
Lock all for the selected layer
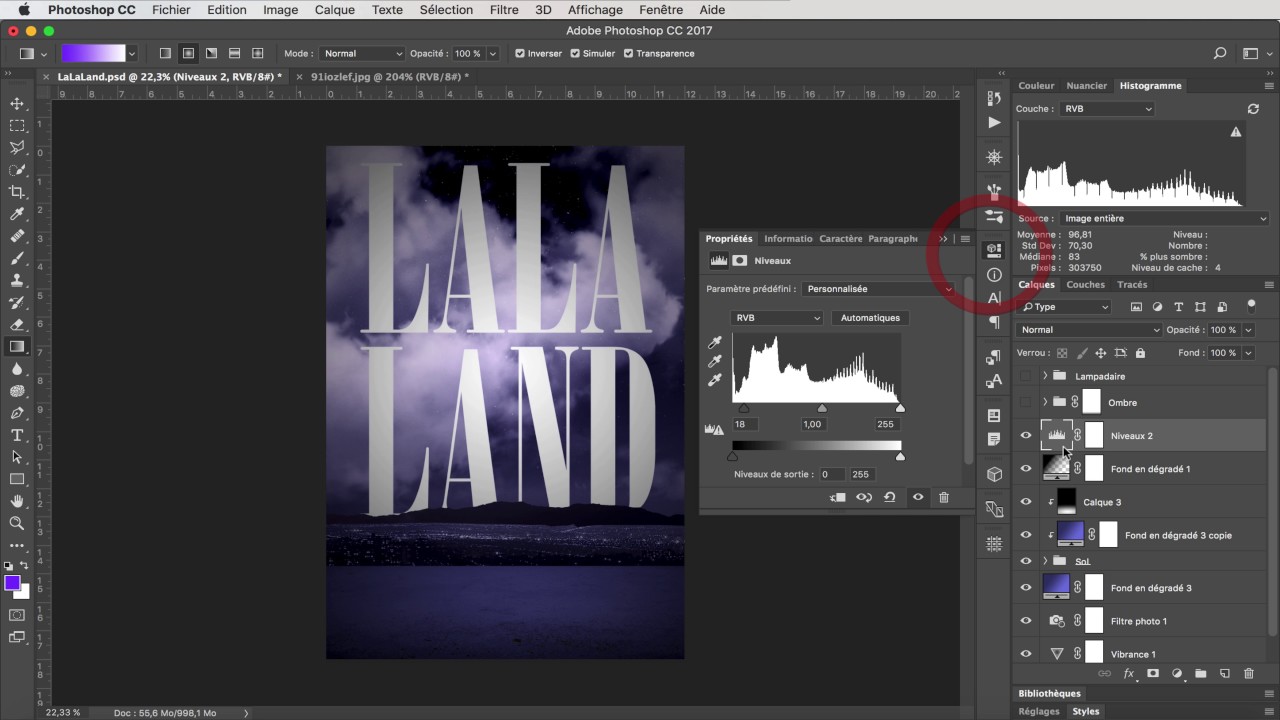pyautogui.click(x=1140, y=353)
